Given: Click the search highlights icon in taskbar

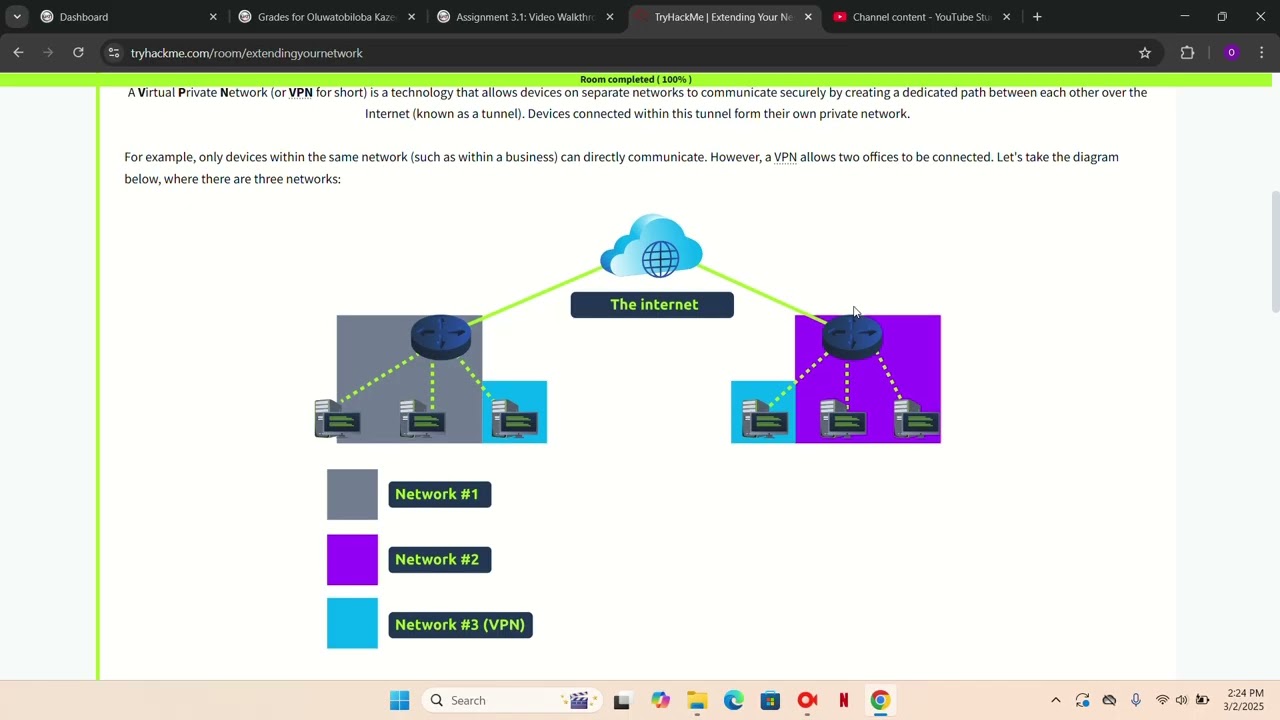Looking at the screenshot, I should pos(578,700).
